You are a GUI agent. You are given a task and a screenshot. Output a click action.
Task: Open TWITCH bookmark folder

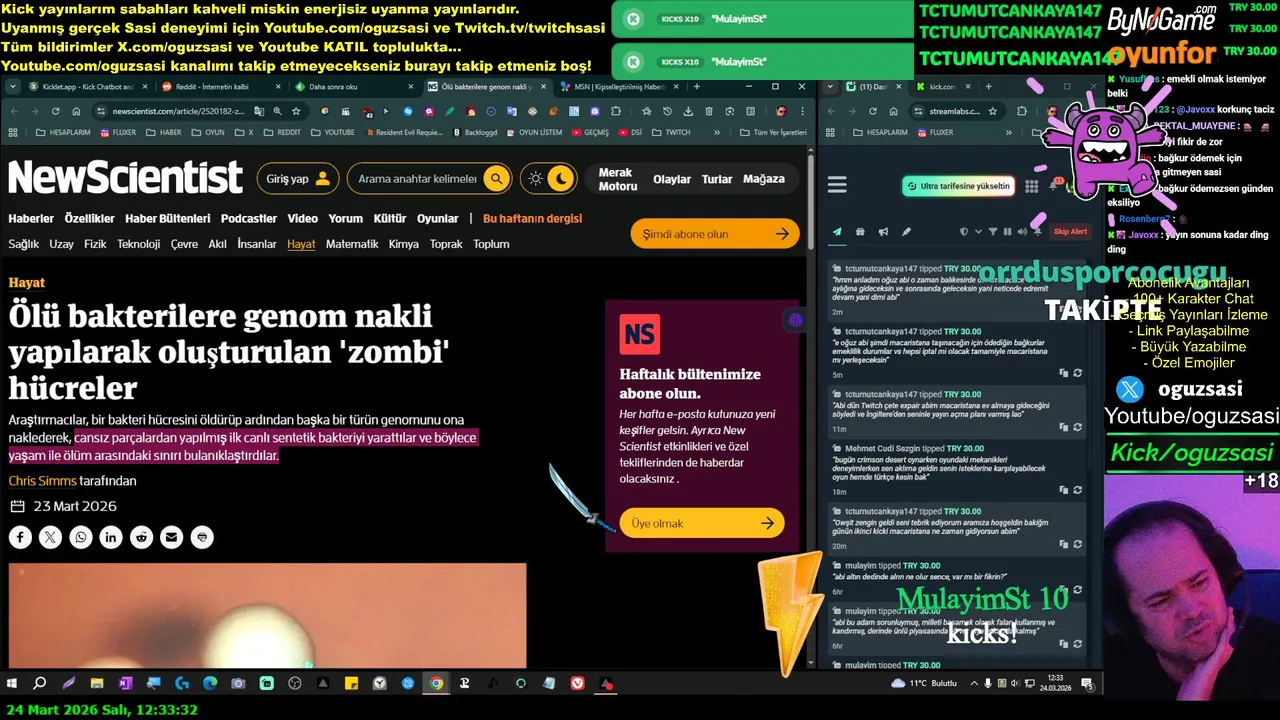coord(670,132)
